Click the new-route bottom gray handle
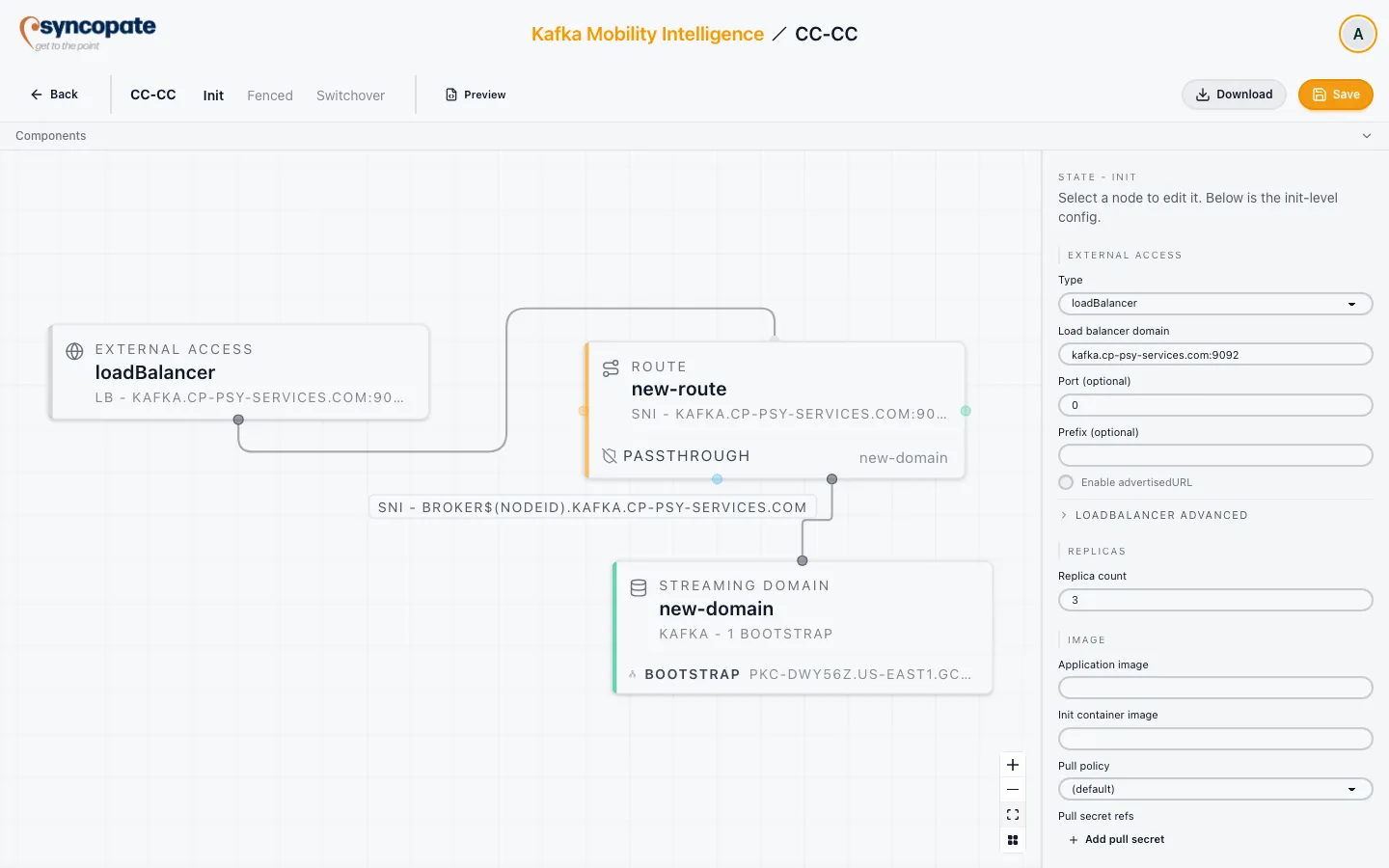This screenshot has height=868, width=1389. [832, 479]
